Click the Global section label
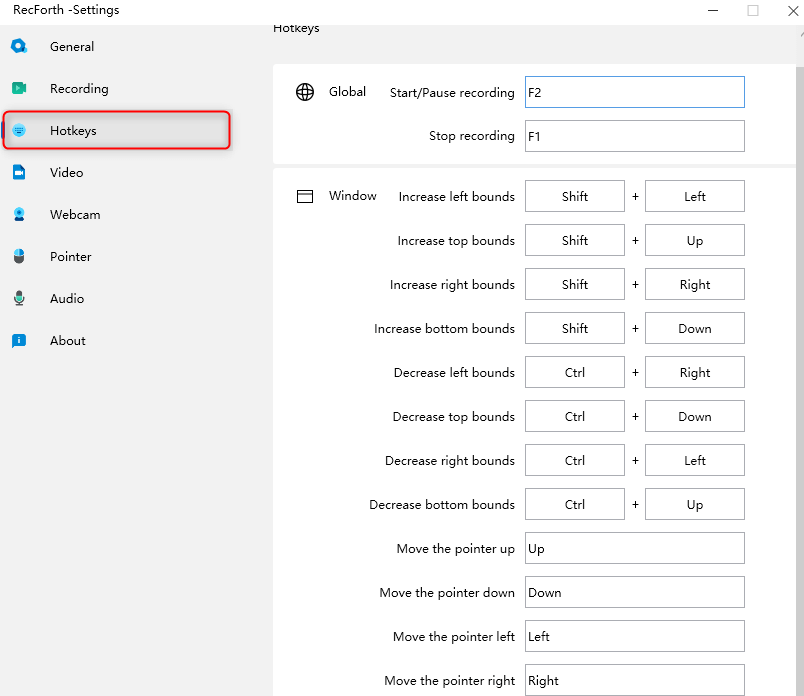This screenshot has width=804, height=696. [x=347, y=92]
